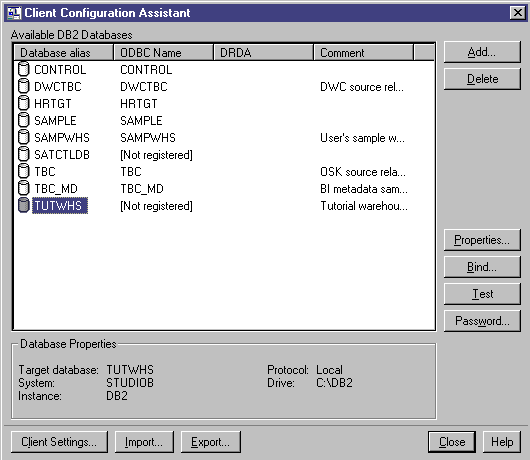This screenshot has height=460, width=530.
Task: Click the C:\DB2 drive value
Action: click(x=334, y=383)
